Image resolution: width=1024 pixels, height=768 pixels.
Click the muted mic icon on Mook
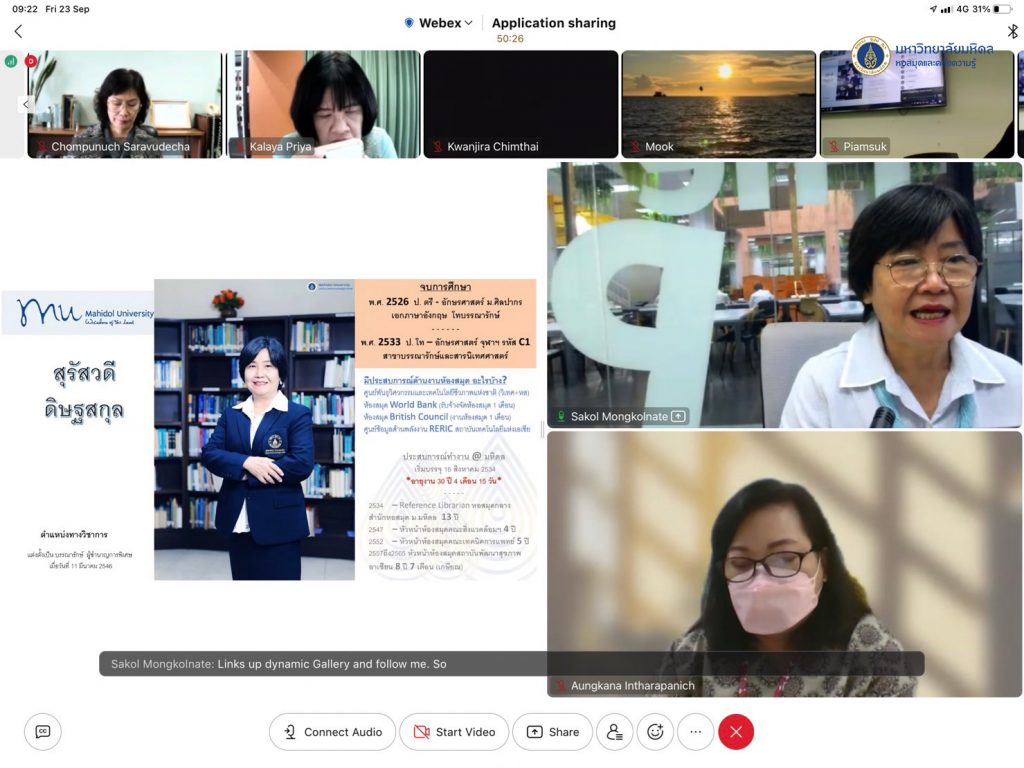coord(634,147)
